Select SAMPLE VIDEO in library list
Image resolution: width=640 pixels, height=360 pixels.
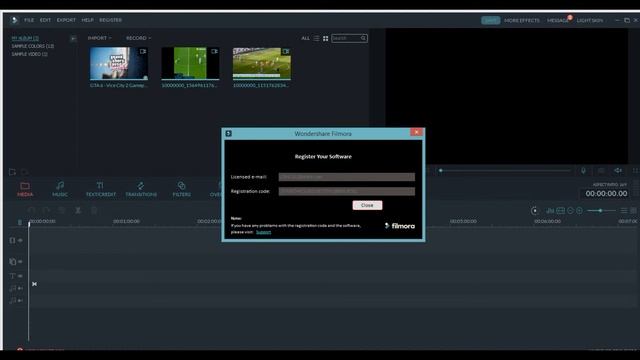pos(29,54)
